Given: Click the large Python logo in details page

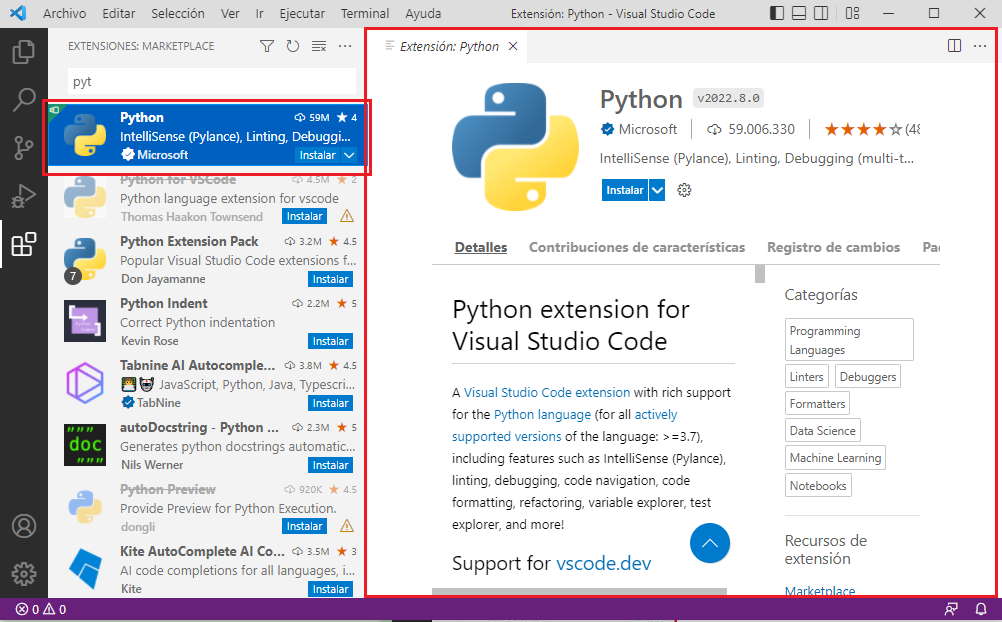Looking at the screenshot, I should [515, 146].
